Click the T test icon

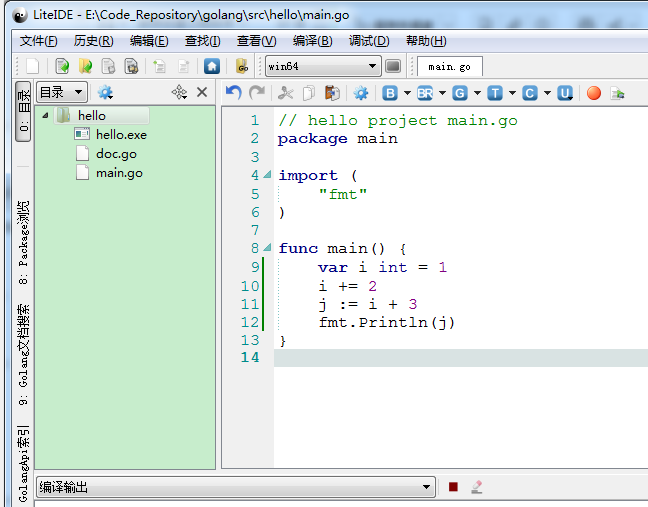[495, 93]
